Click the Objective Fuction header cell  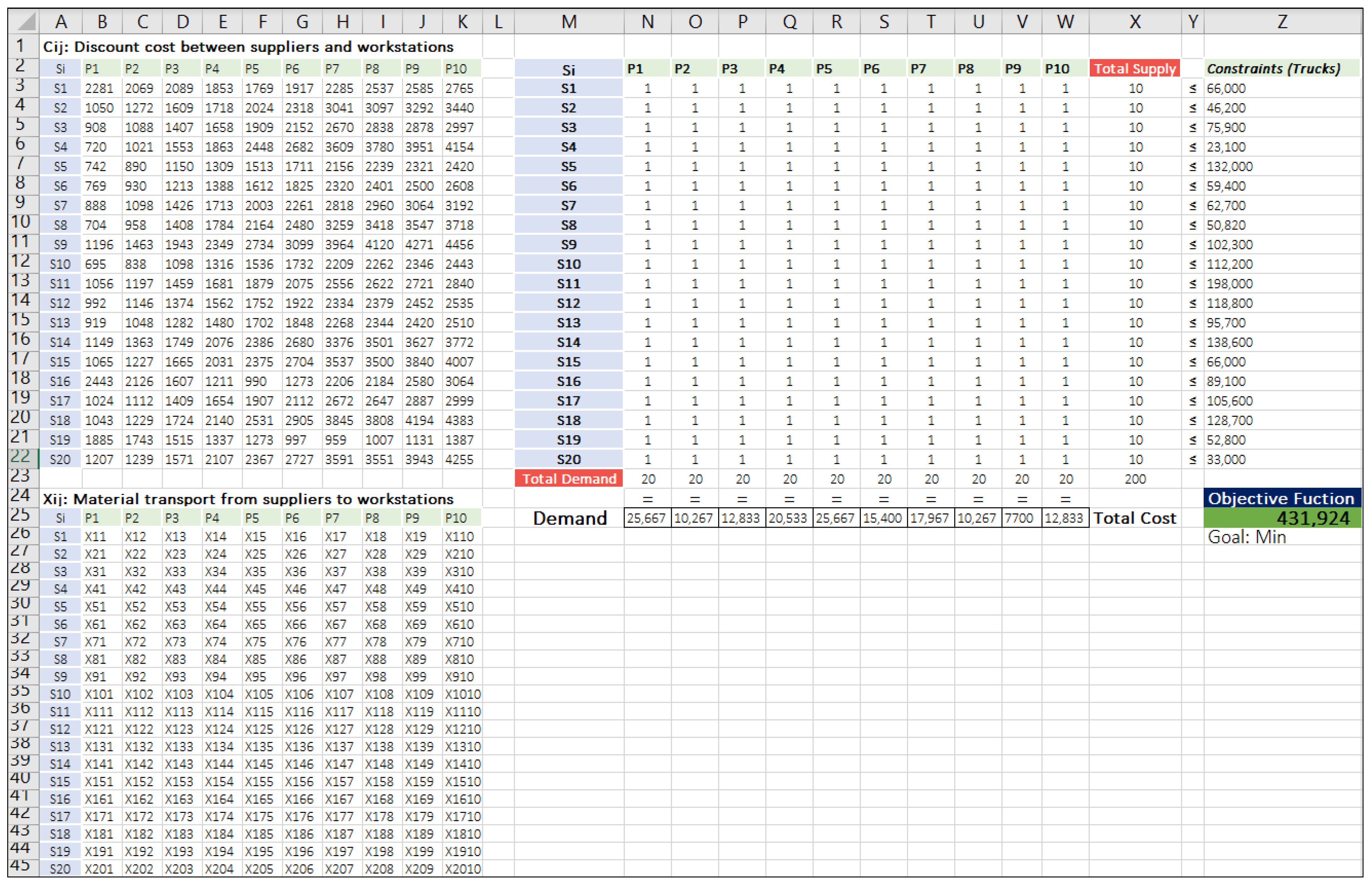click(1282, 498)
